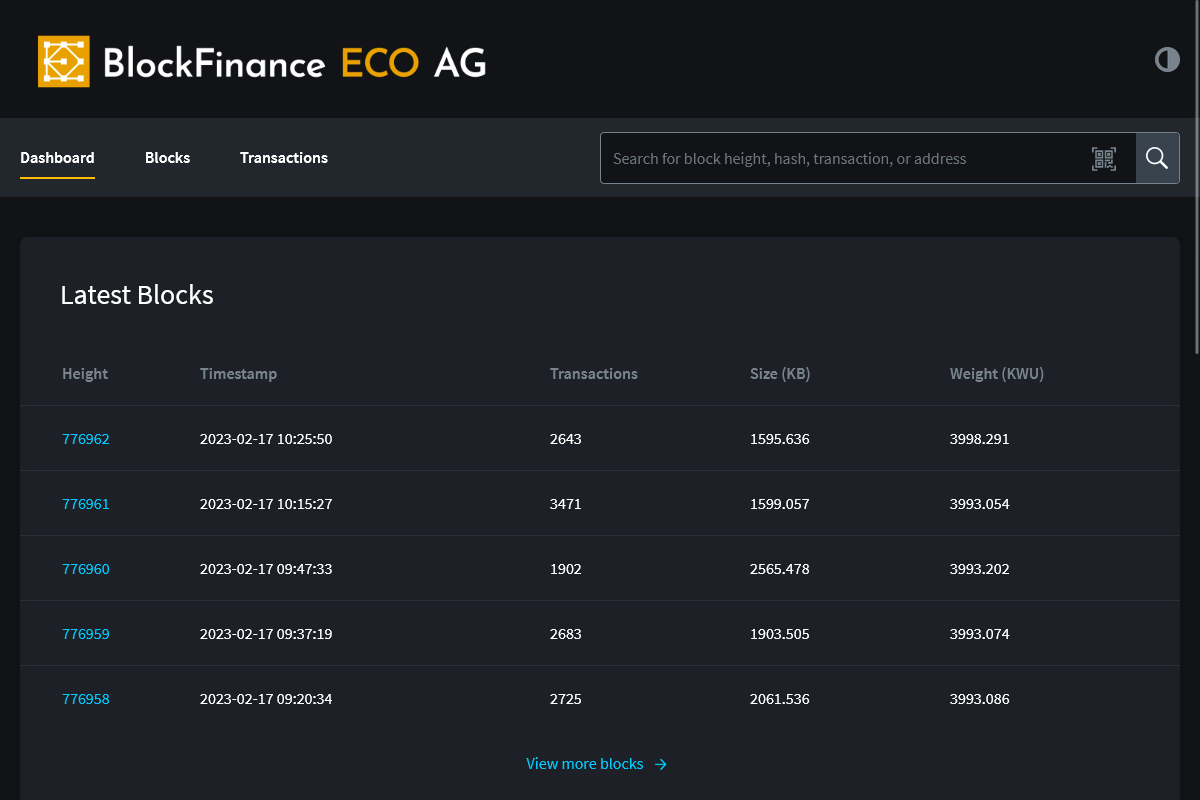The height and width of the screenshot is (800, 1200).
Task: Click the magnifying glass search button
Action: click(x=1157, y=158)
